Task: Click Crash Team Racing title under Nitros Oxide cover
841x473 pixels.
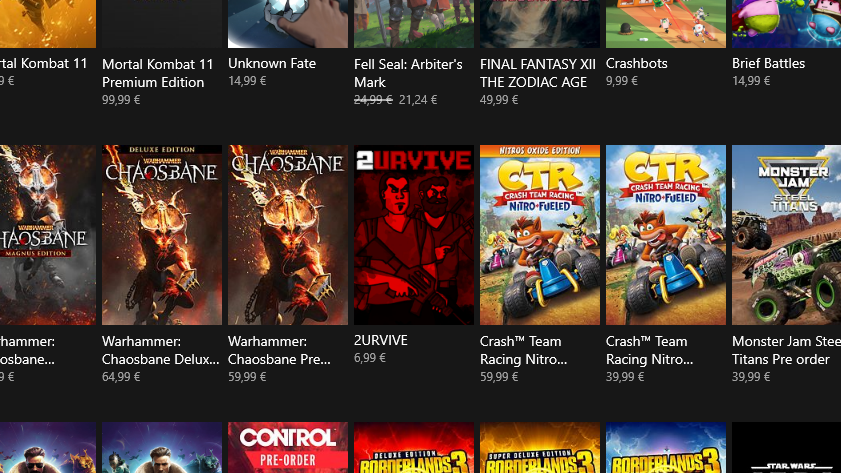Action: pos(523,350)
